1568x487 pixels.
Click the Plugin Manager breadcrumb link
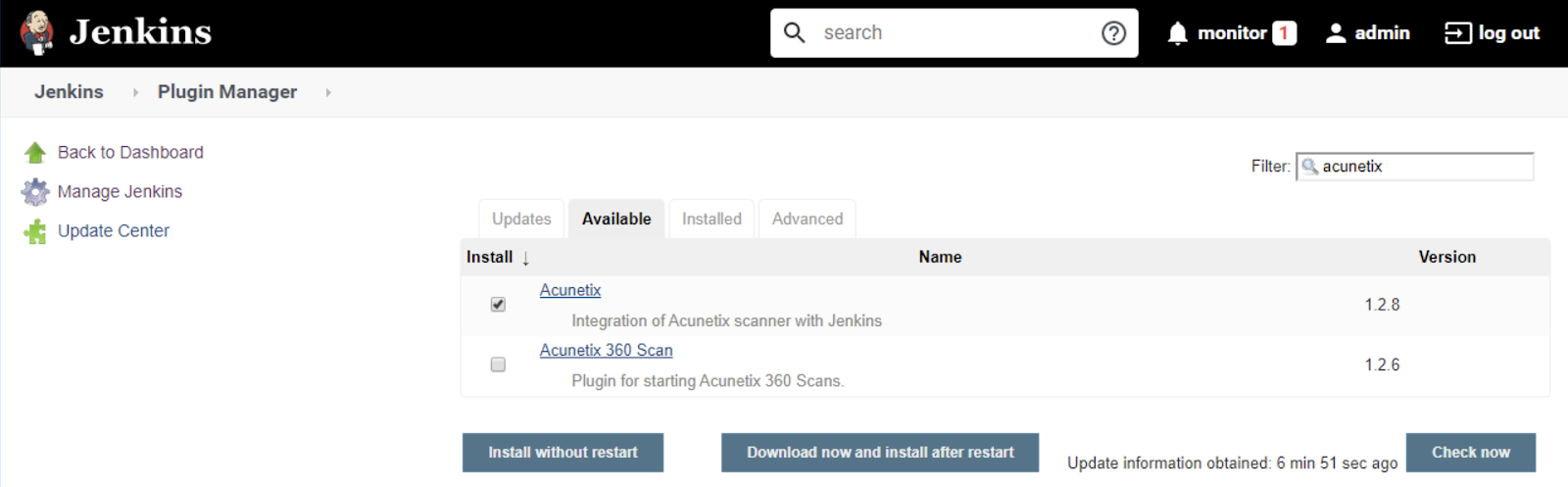click(x=227, y=91)
